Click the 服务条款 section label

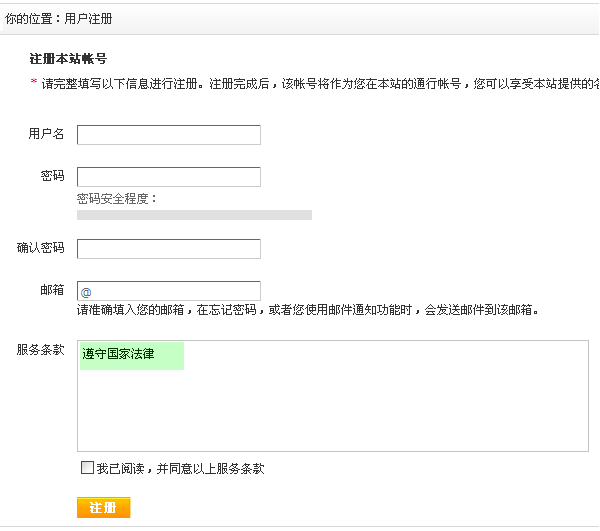coord(40,350)
